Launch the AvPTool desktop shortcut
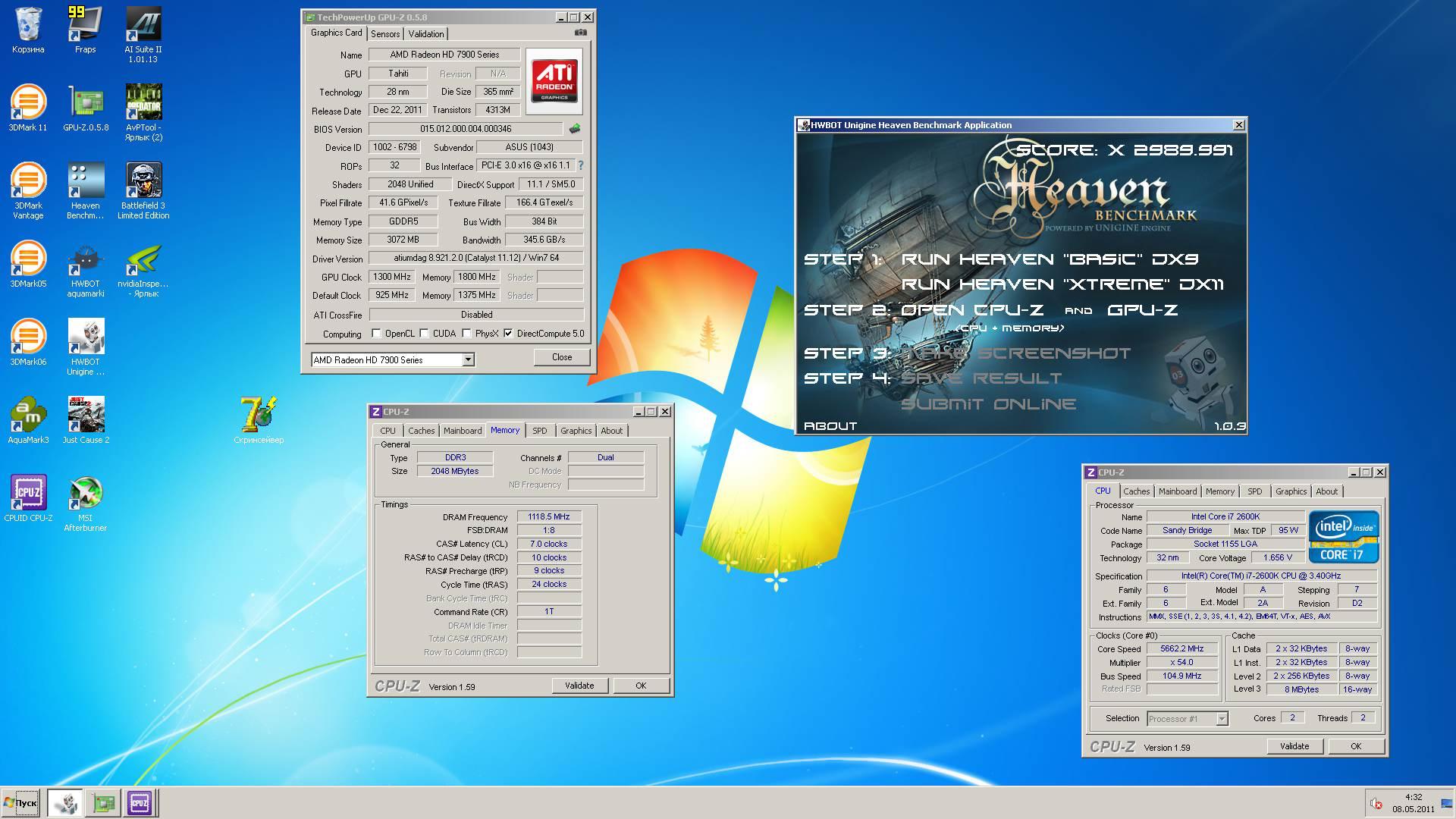This screenshot has width=1456, height=819. [143, 113]
